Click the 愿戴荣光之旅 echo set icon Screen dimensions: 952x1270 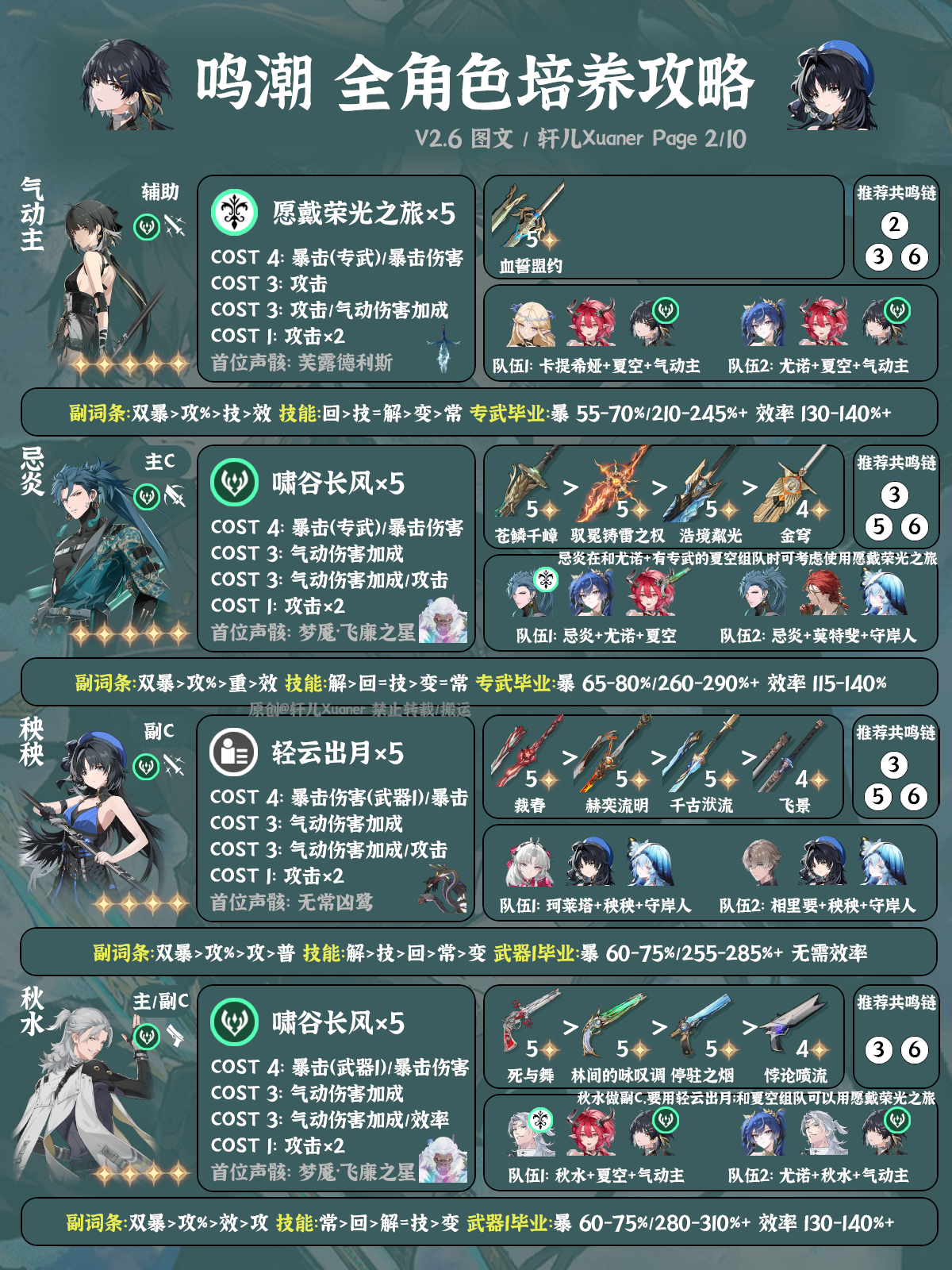pyautogui.click(x=234, y=213)
